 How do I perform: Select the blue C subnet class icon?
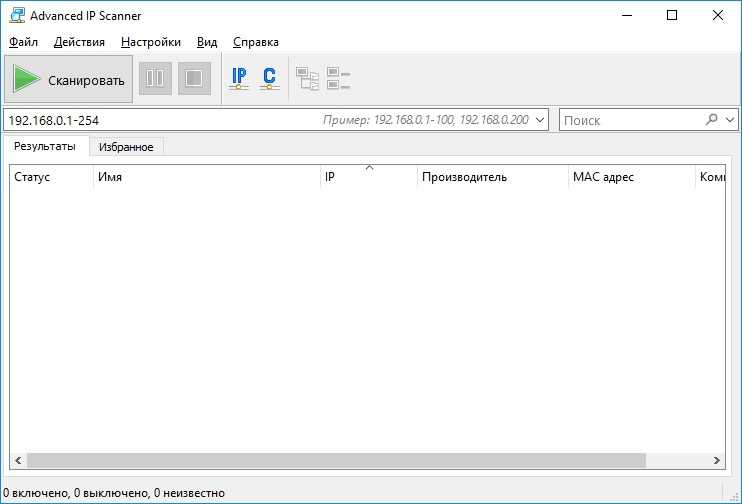pyautogui.click(x=269, y=79)
